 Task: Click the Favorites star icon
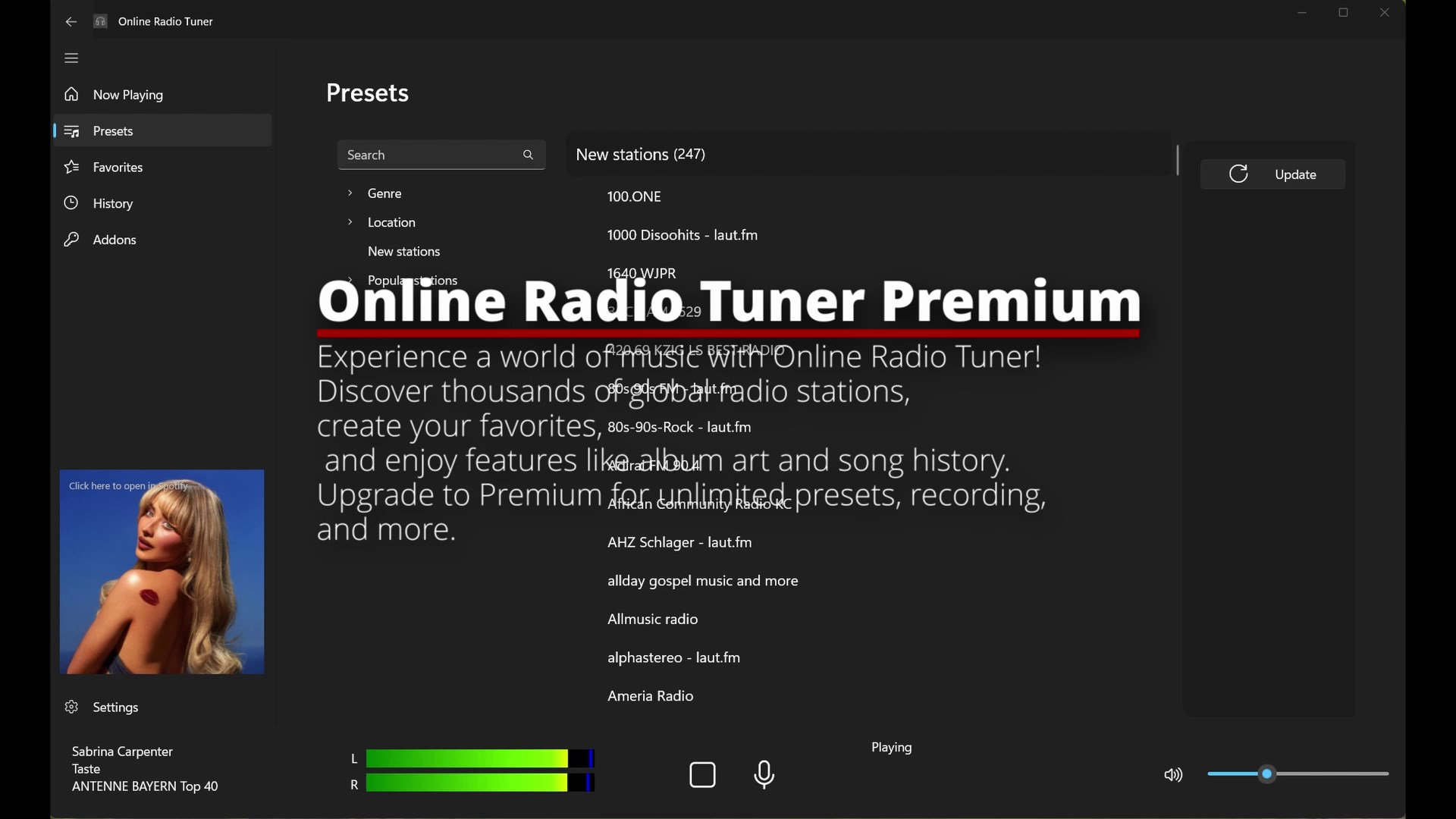point(71,167)
